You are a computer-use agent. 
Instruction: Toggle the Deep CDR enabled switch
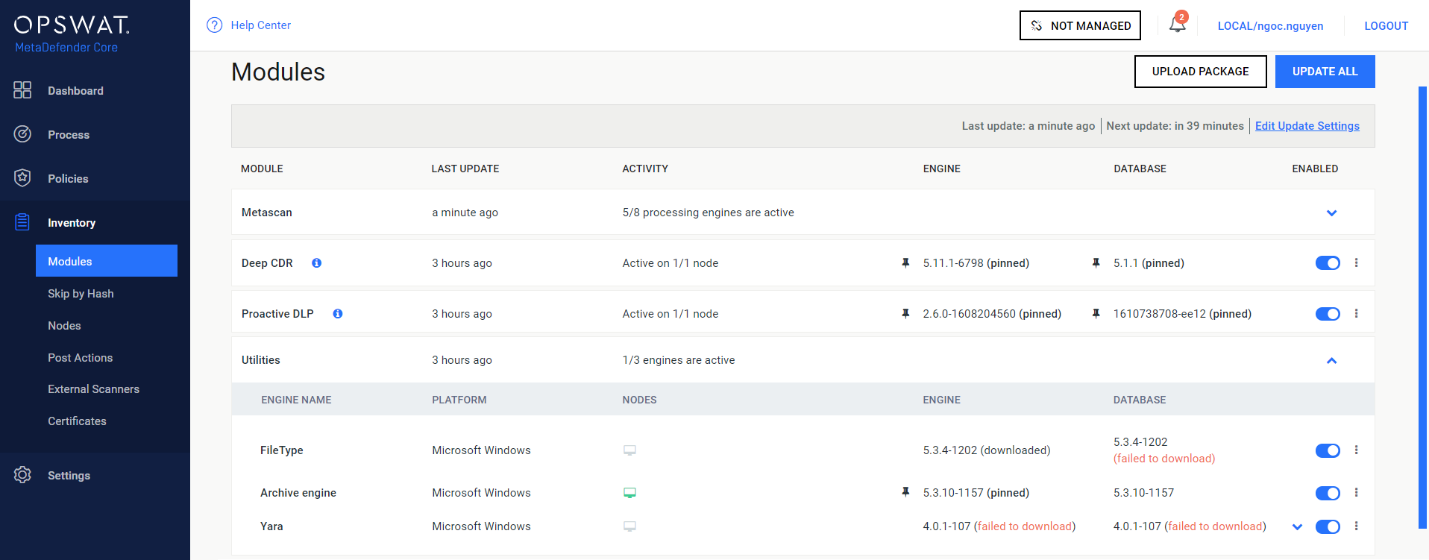1327,263
